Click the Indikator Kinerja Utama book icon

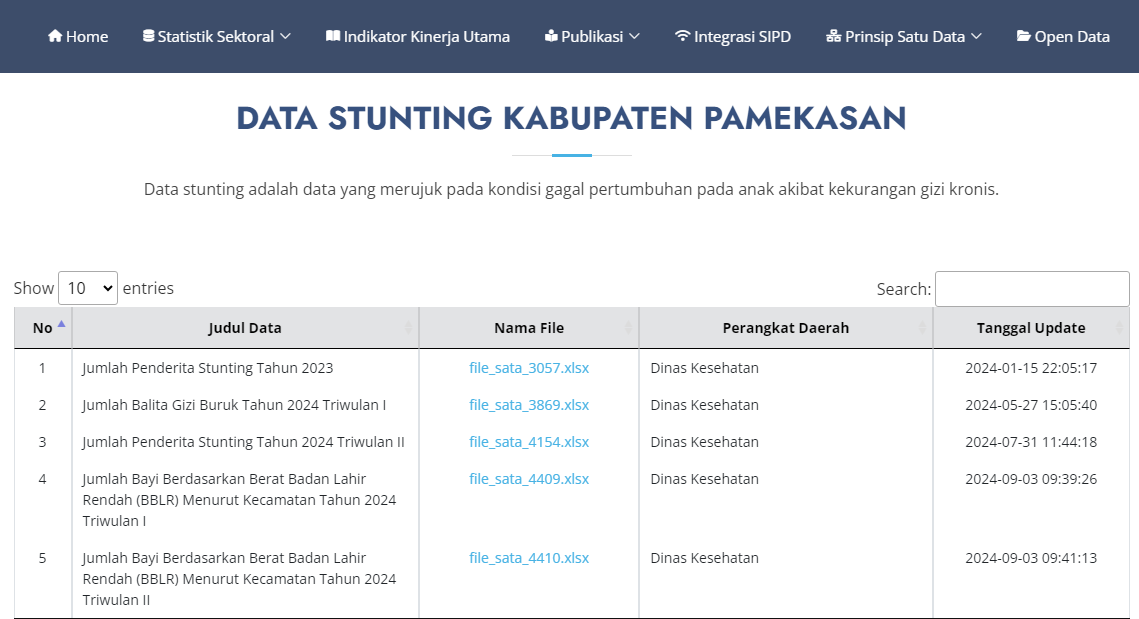click(x=333, y=36)
